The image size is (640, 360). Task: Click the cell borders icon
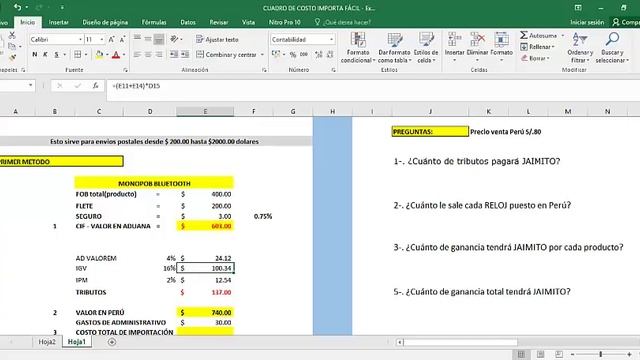pos(78,54)
